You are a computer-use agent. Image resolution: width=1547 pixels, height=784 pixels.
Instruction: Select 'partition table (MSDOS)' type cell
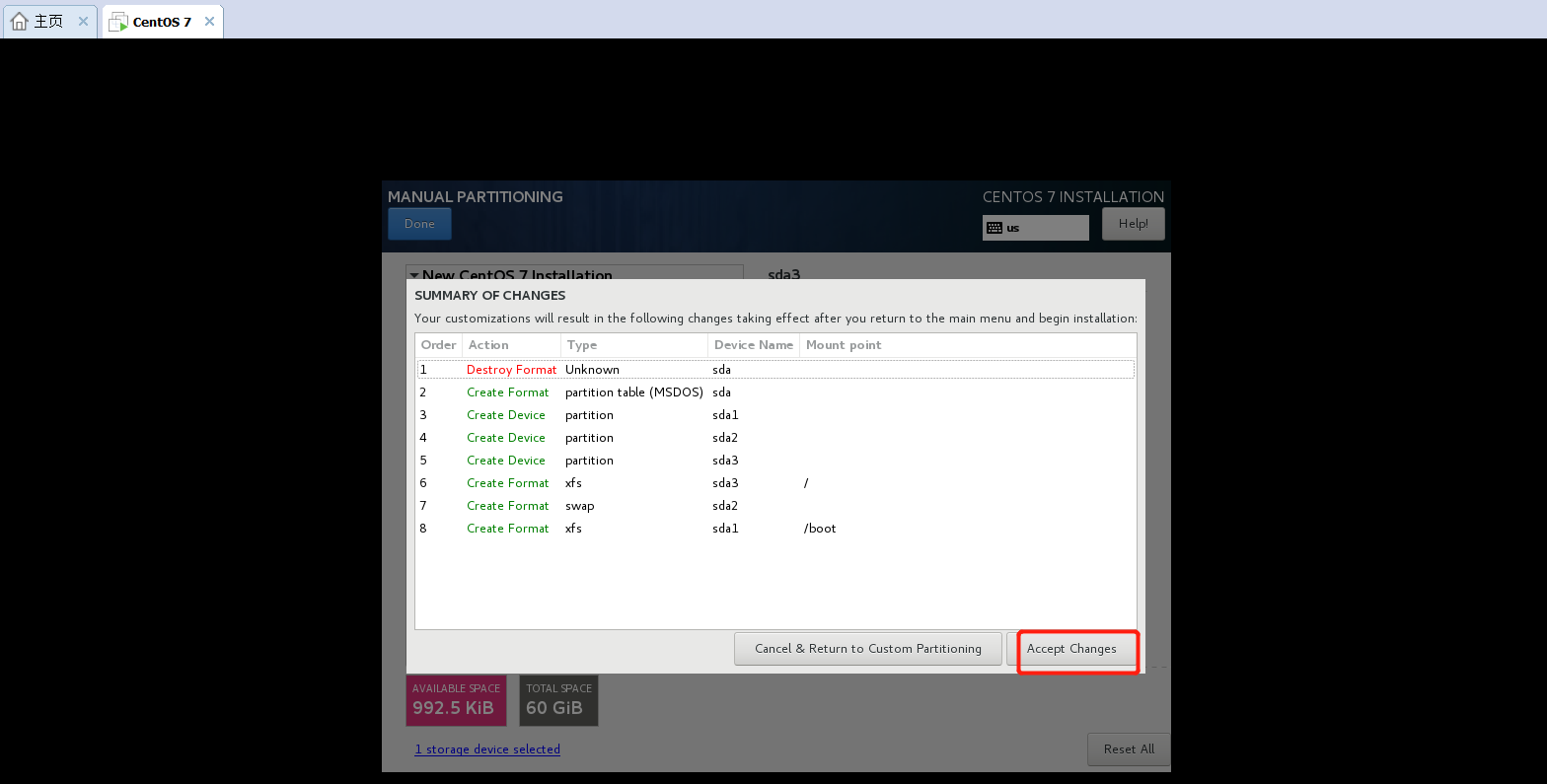coord(633,392)
